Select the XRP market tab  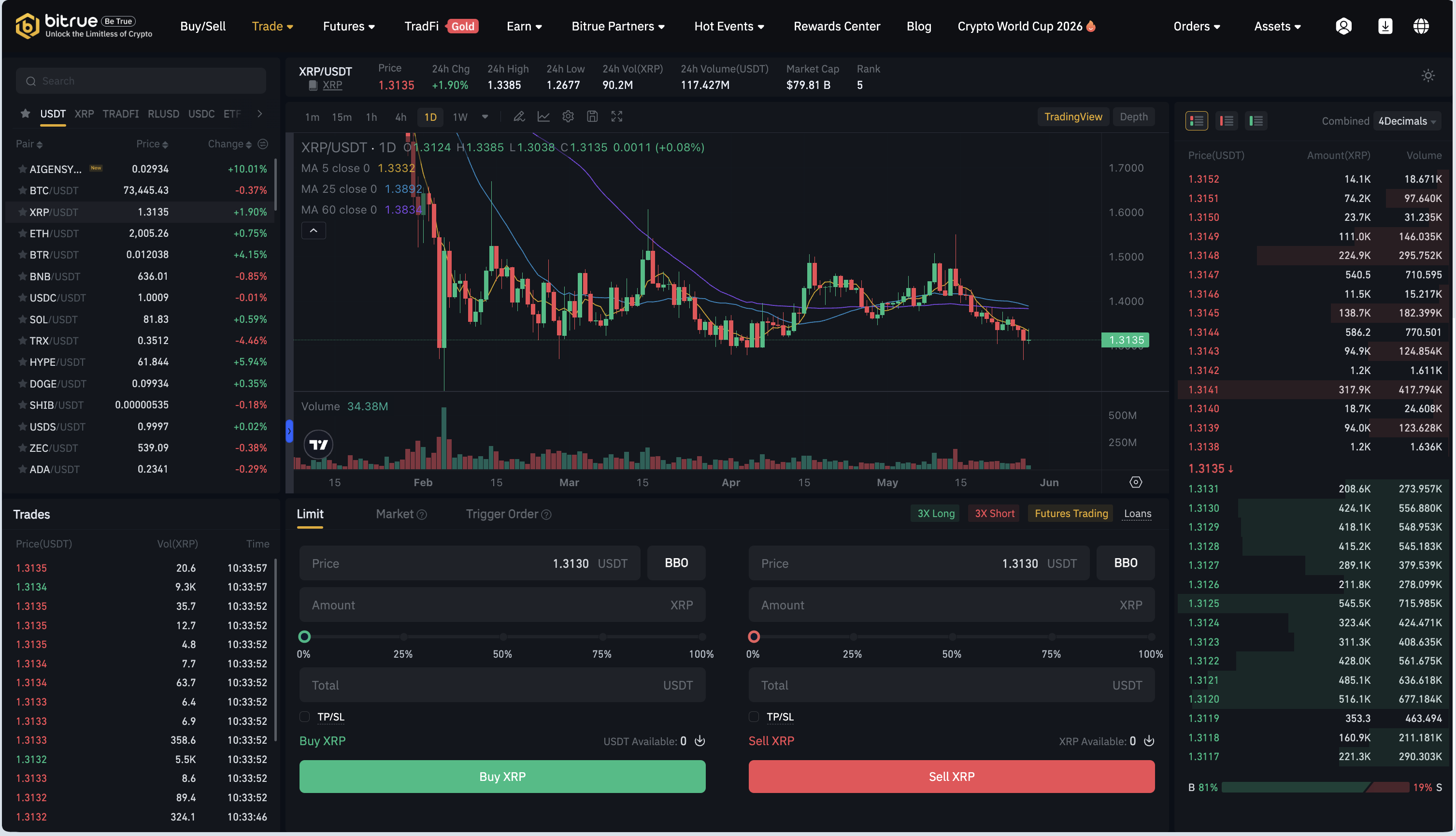84,114
